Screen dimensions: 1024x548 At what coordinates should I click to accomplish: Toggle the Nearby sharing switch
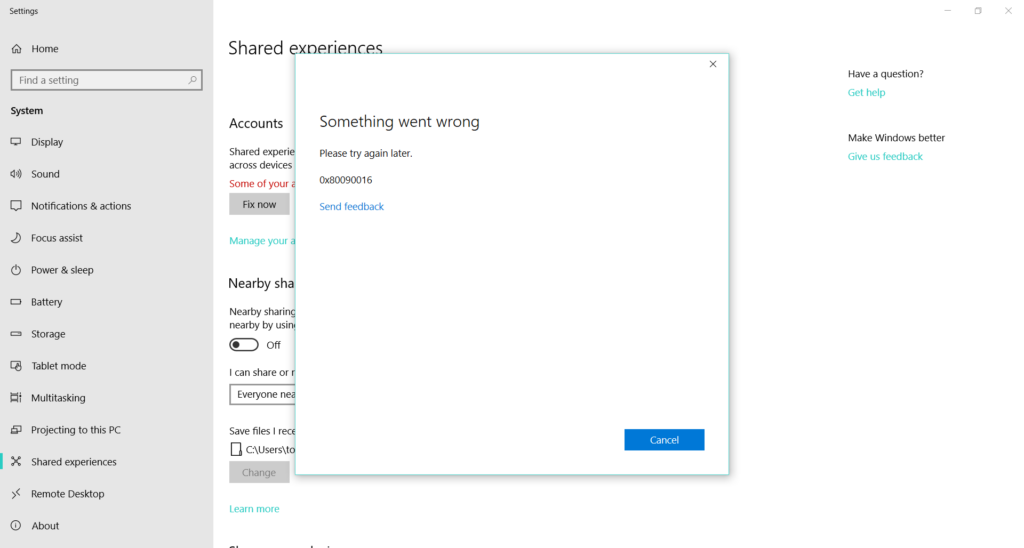pyautogui.click(x=244, y=345)
